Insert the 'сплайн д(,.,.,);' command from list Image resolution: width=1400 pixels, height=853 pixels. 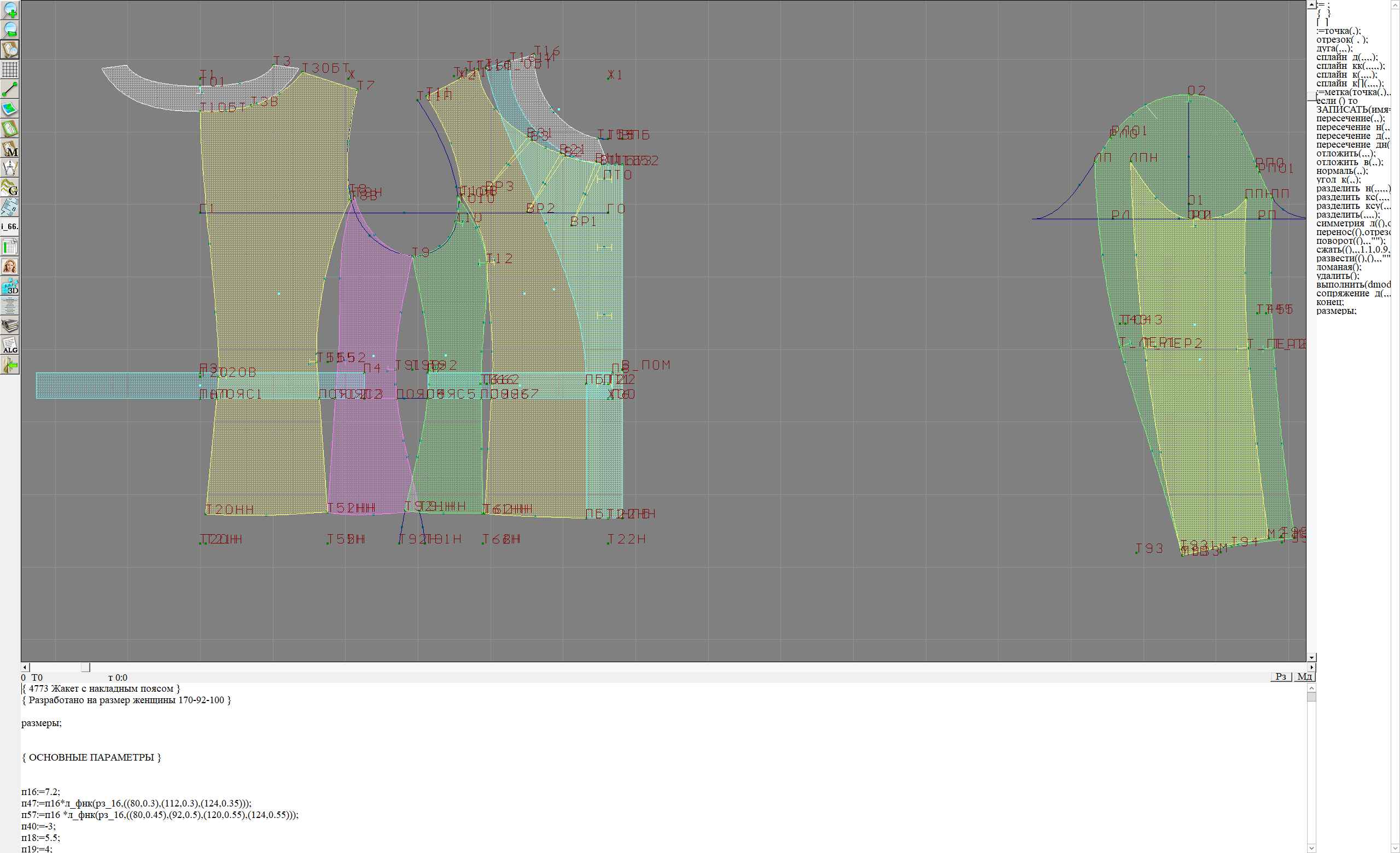pyautogui.click(x=1346, y=57)
